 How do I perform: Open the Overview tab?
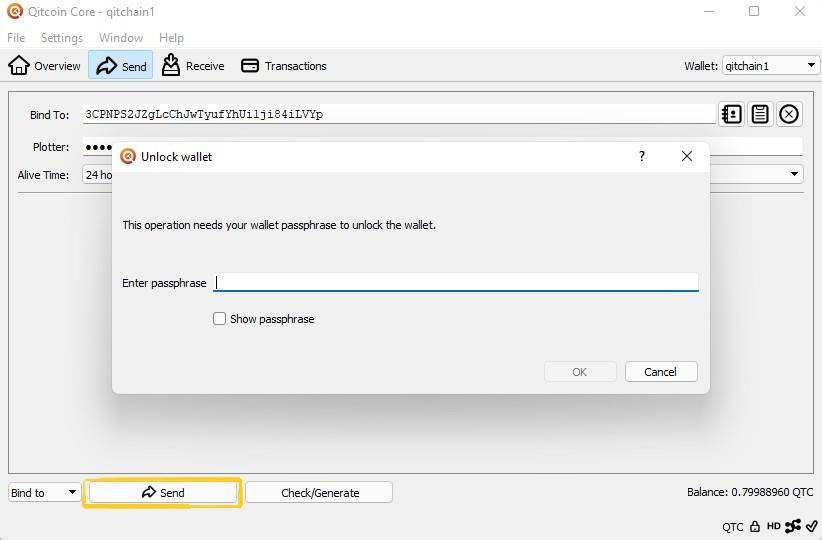[44, 66]
